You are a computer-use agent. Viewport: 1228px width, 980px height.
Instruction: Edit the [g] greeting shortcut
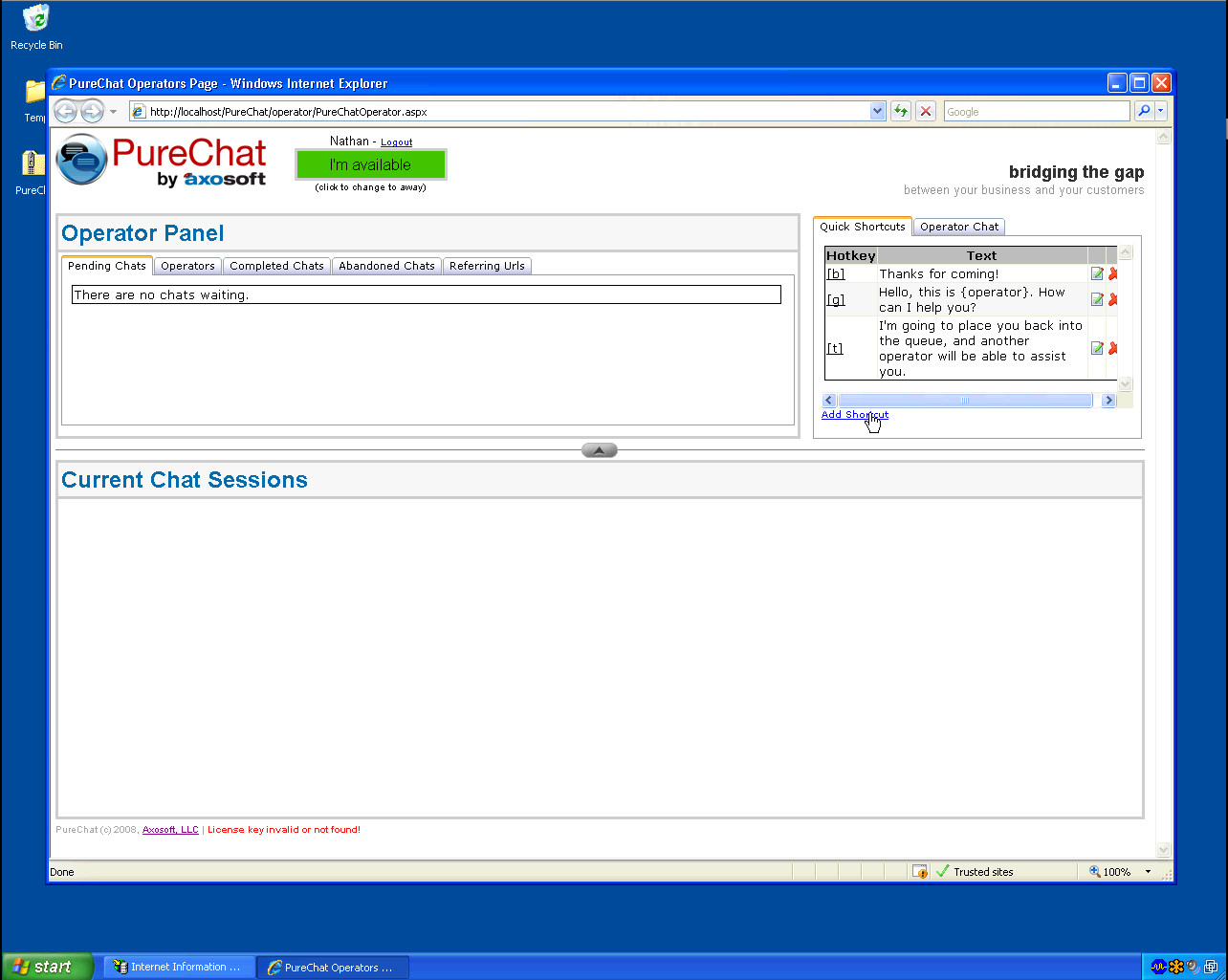point(1097,300)
